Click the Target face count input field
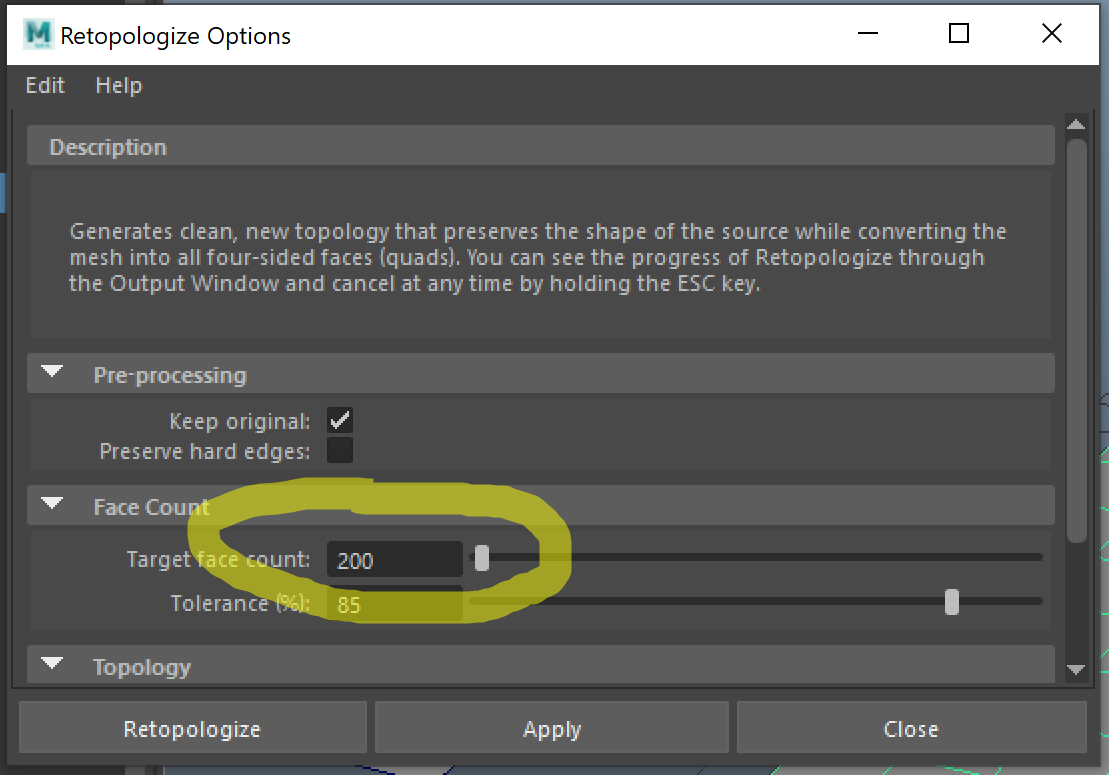 (394, 559)
